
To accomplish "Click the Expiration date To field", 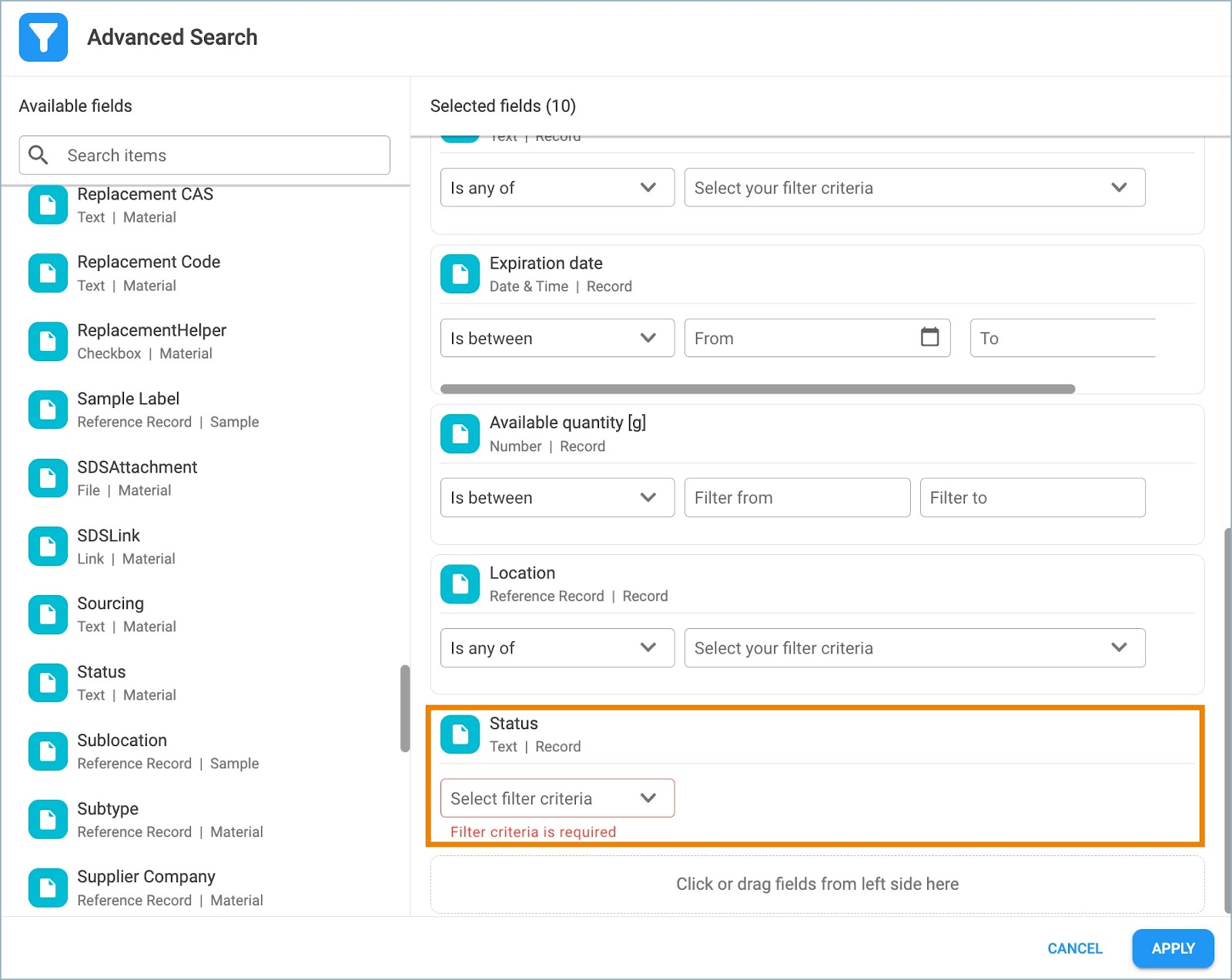I will click(x=1063, y=338).
